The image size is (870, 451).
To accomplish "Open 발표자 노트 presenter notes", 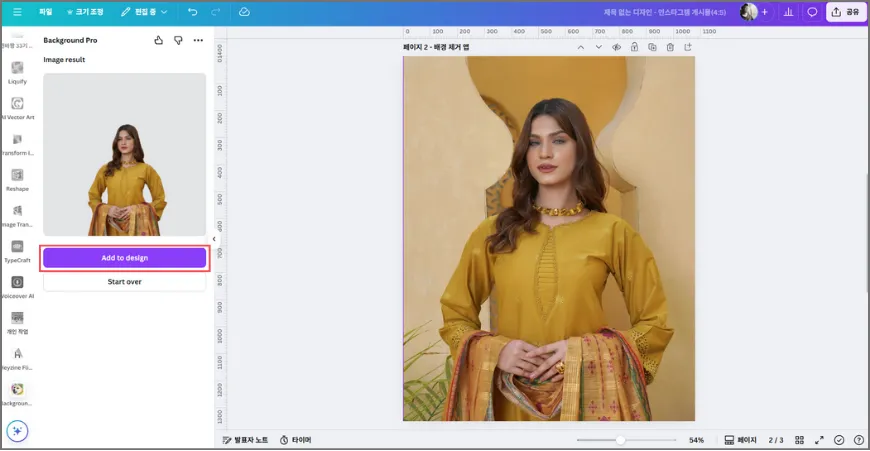I will (x=245, y=440).
